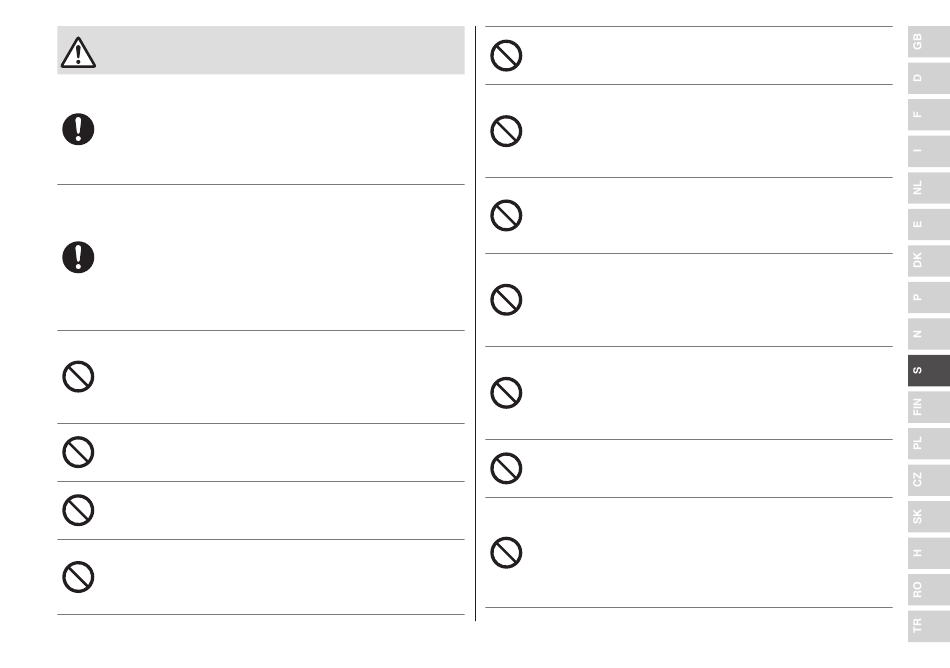Click the first prohibition icon below the exclamation icons
This screenshot has height=668, width=950.
[78, 377]
